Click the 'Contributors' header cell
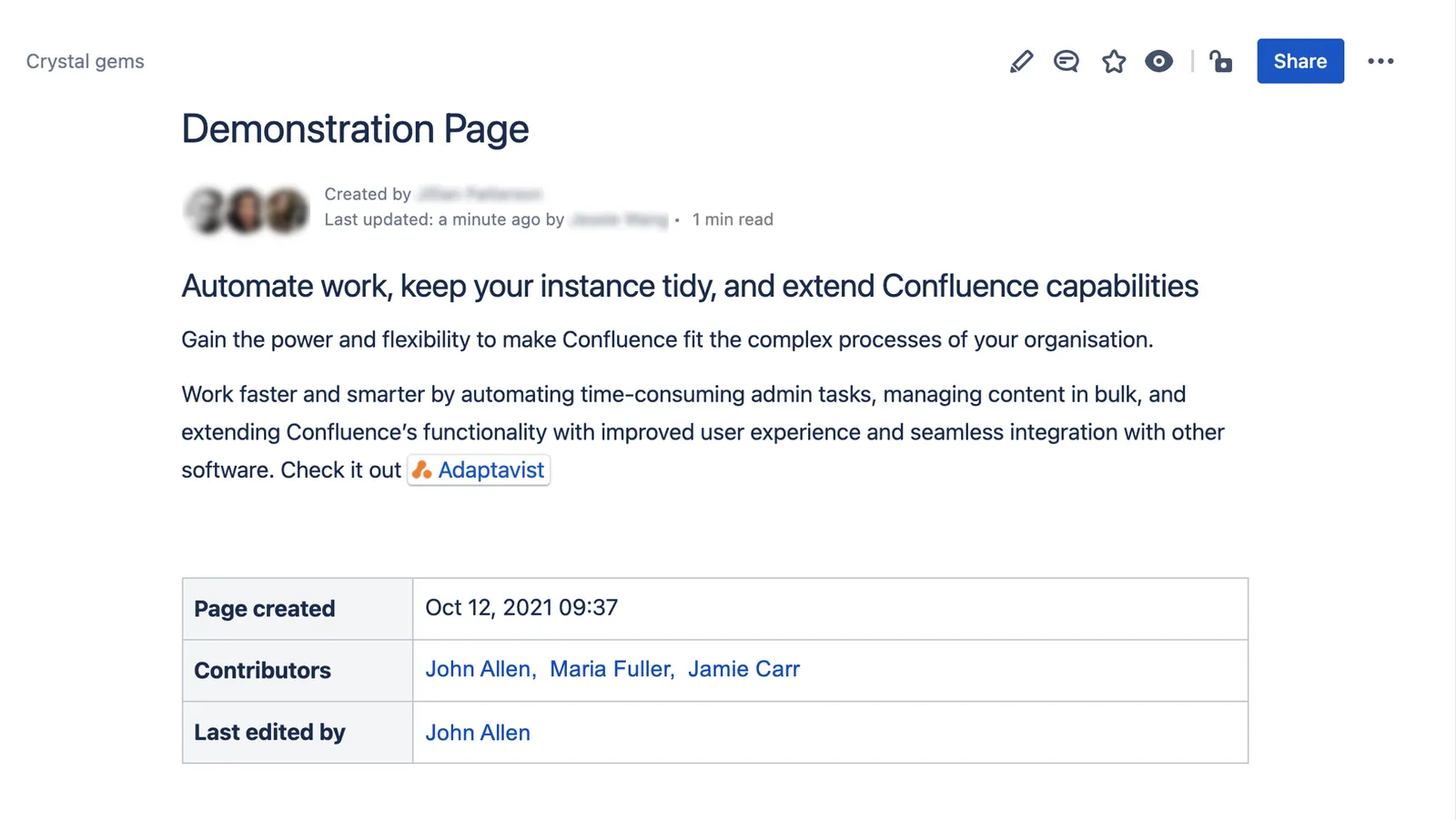1456x820 pixels. pyautogui.click(x=298, y=671)
